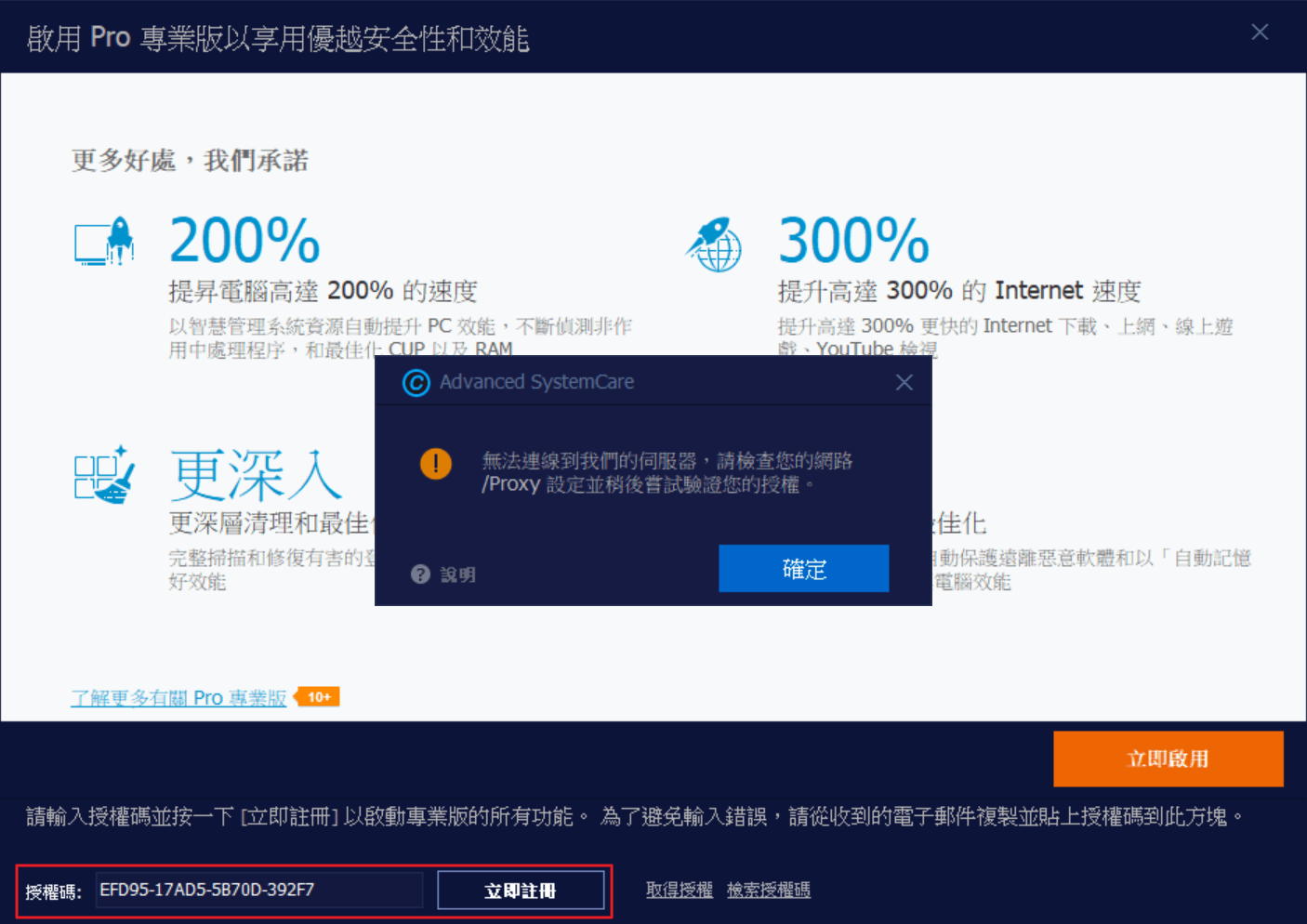Open 了解更多有關 Pro 專業版 link
Viewport: 1307px width, 924px height.
coord(178,697)
